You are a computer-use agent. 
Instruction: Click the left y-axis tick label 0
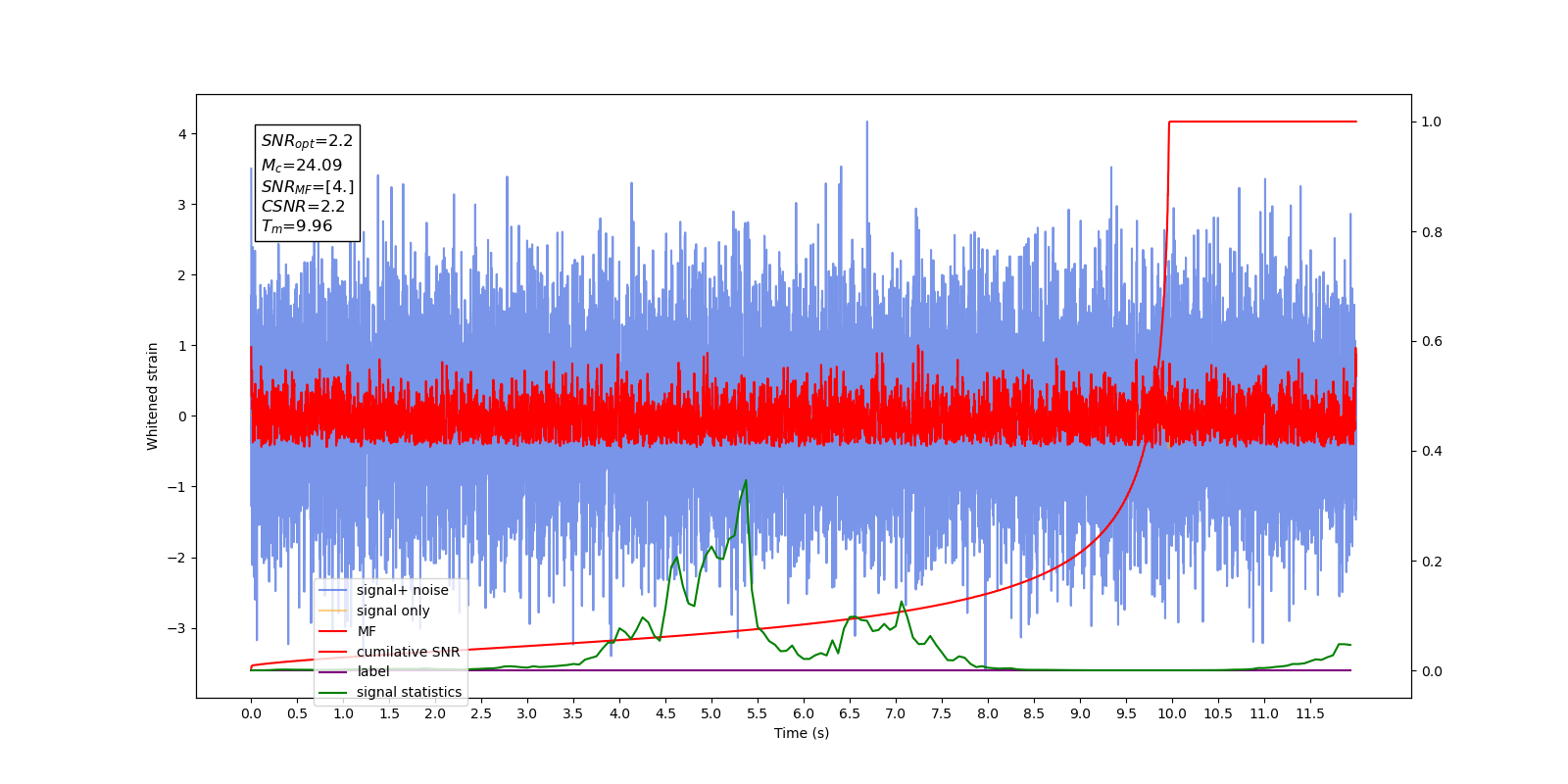tap(182, 416)
